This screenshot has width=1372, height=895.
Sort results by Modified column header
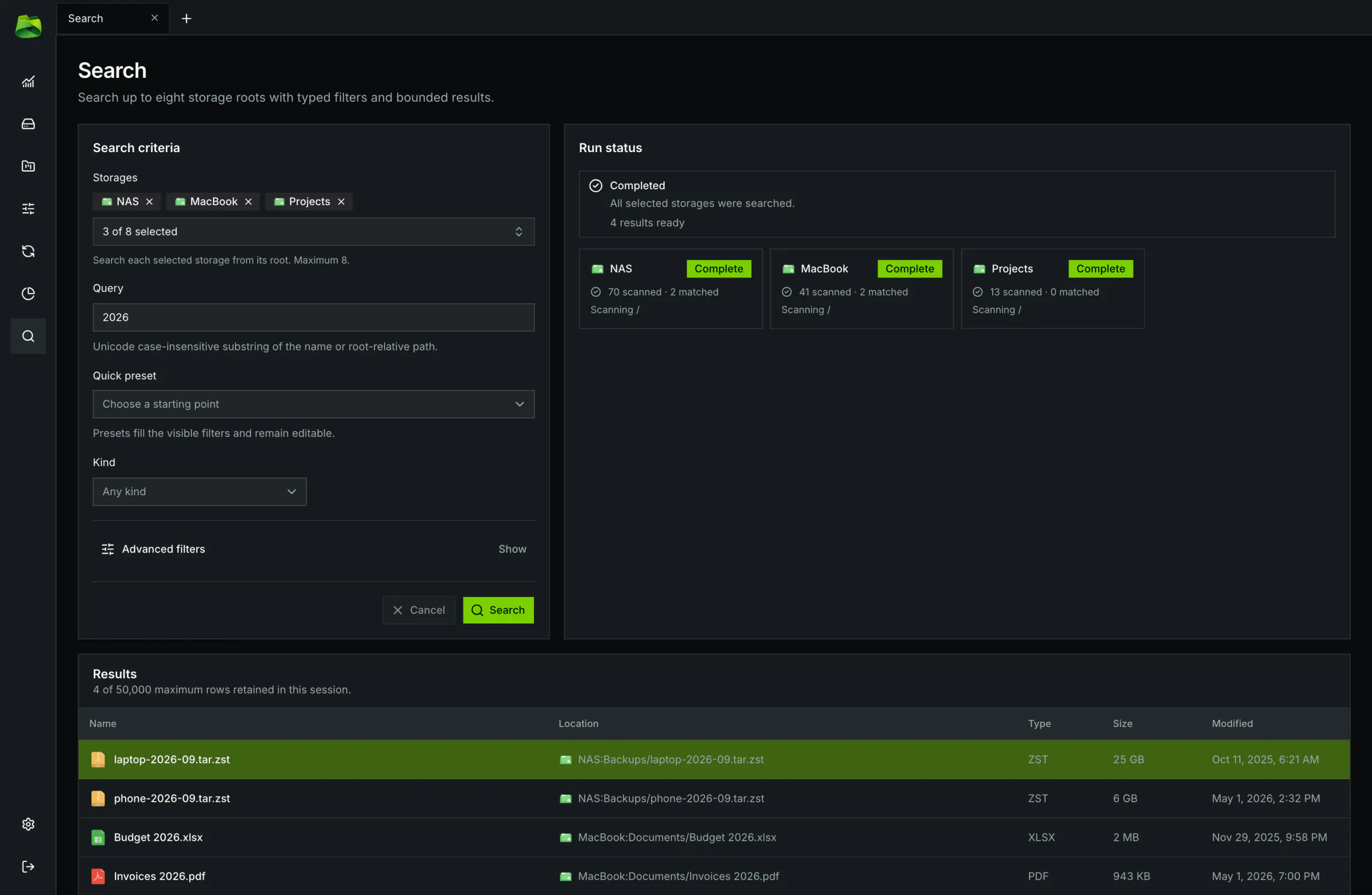[1232, 724]
